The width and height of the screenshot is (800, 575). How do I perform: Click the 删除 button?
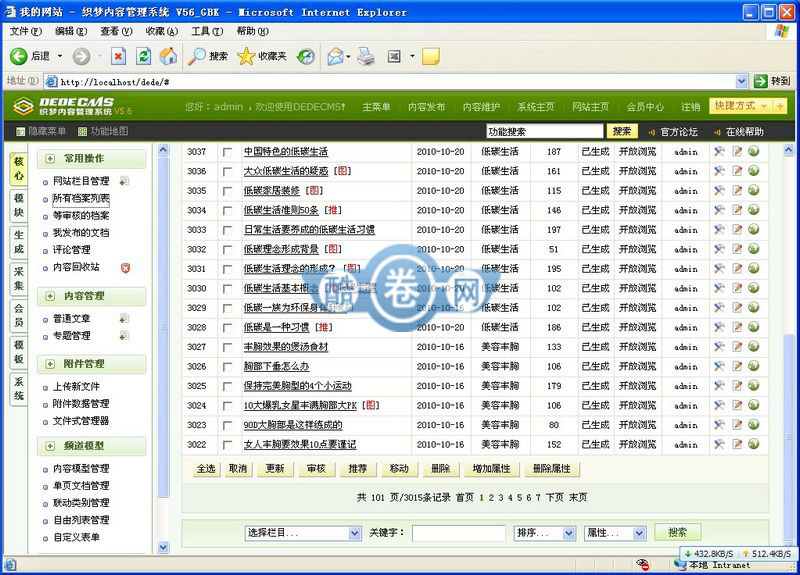coord(441,468)
